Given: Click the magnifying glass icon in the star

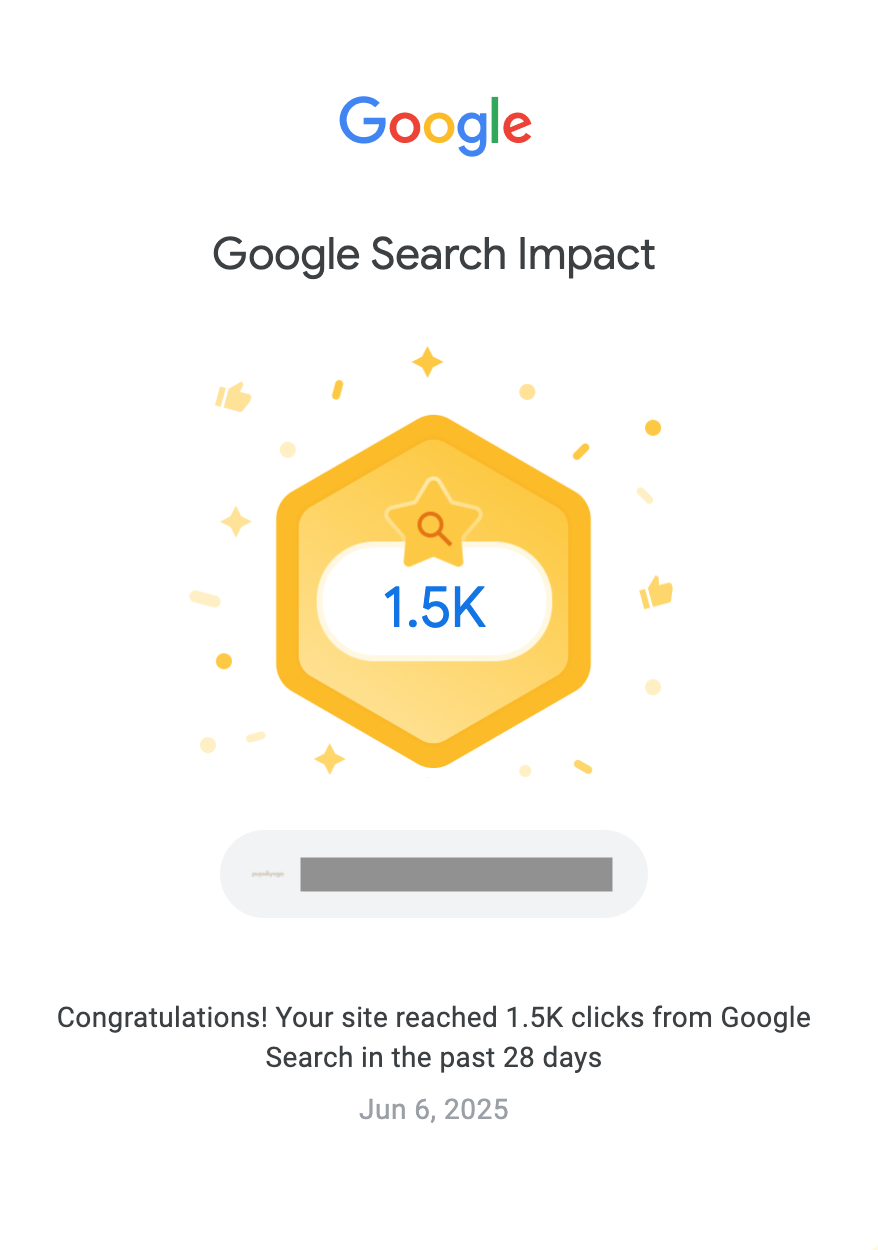Looking at the screenshot, I should click(433, 526).
